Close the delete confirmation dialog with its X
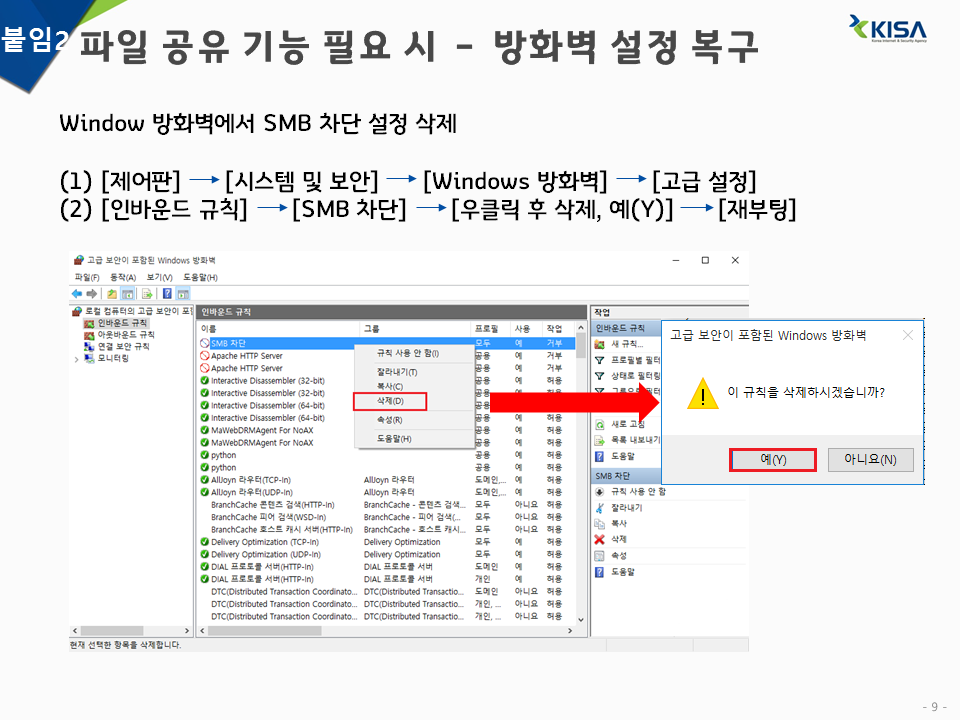 tap(907, 335)
